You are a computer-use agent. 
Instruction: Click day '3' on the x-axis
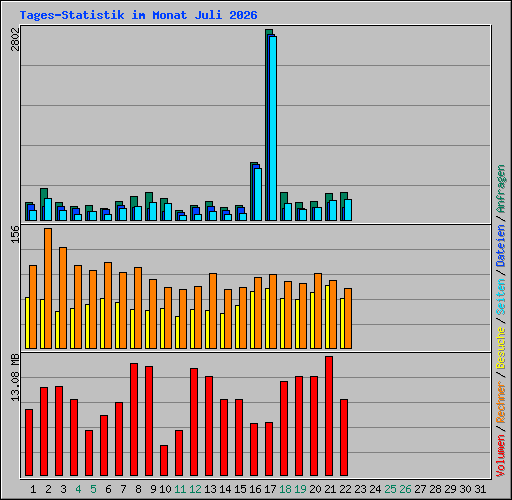pyautogui.click(x=63, y=489)
